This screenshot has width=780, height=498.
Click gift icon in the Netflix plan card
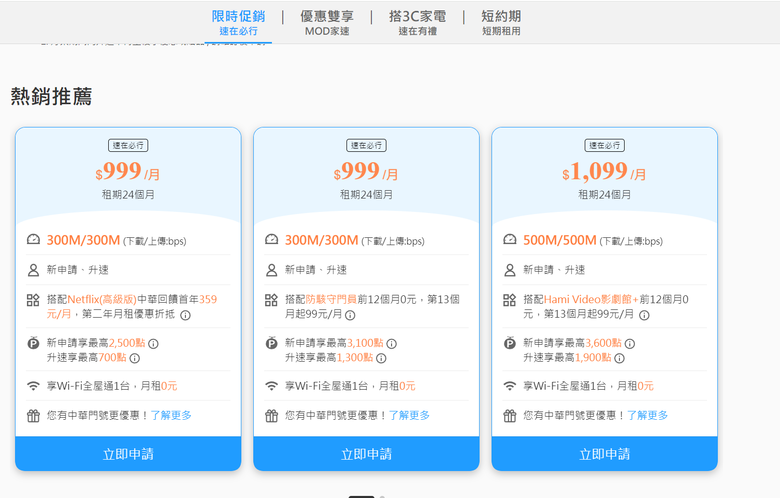33,415
